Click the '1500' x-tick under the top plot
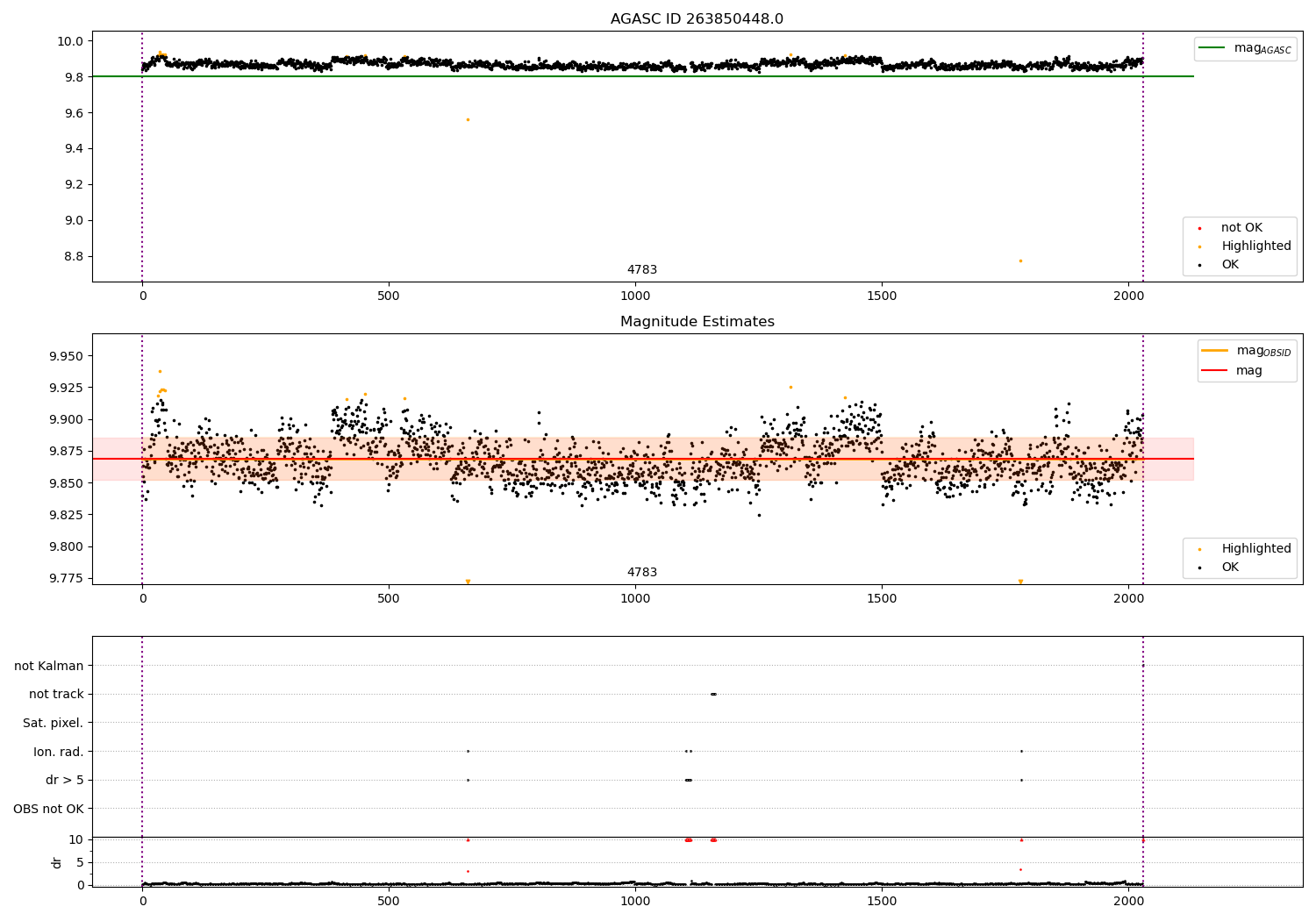The height and width of the screenshot is (921, 1316). 882,296
